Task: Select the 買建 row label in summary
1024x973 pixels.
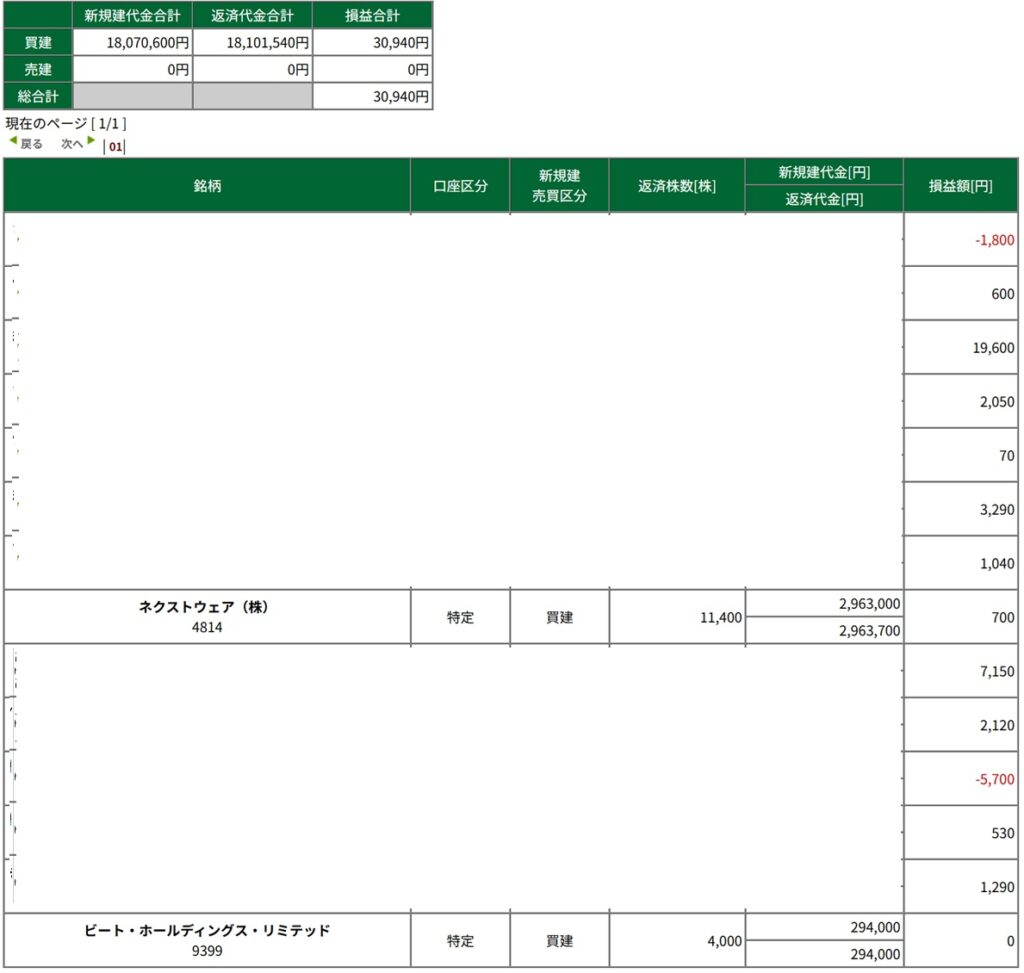Action: (x=37, y=43)
